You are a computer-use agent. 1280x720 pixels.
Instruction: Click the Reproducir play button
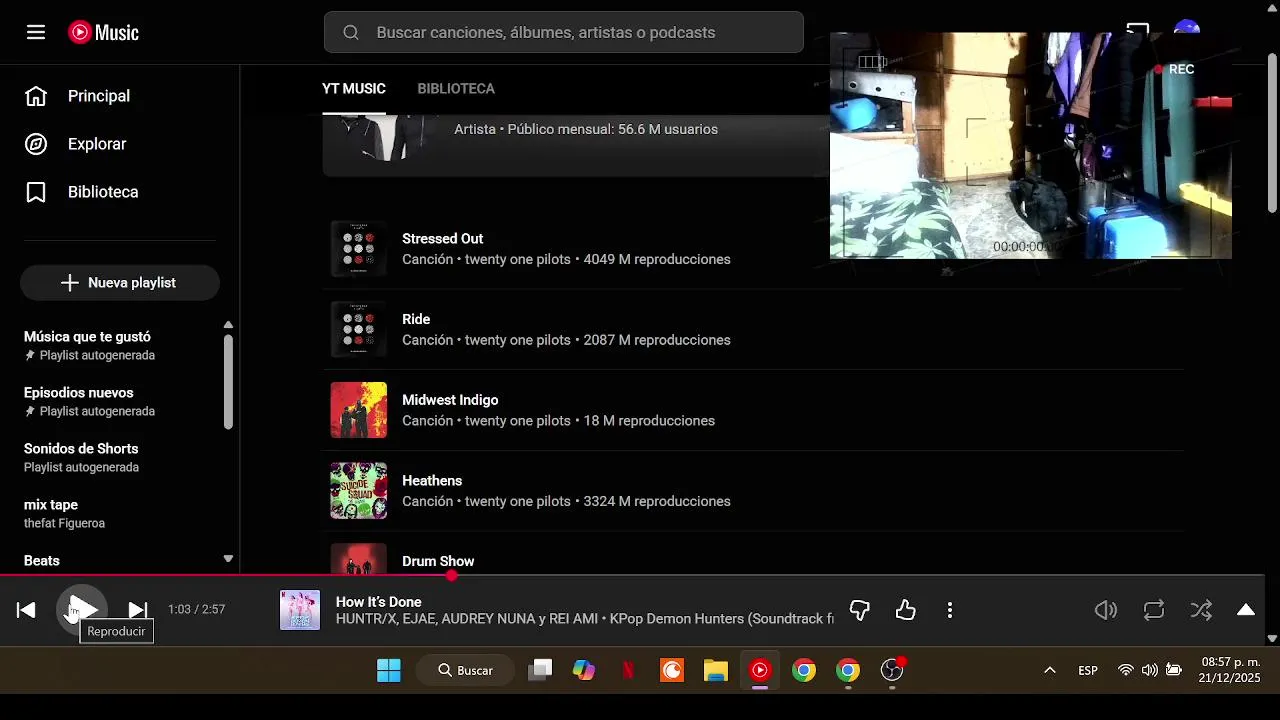pyautogui.click(x=82, y=610)
